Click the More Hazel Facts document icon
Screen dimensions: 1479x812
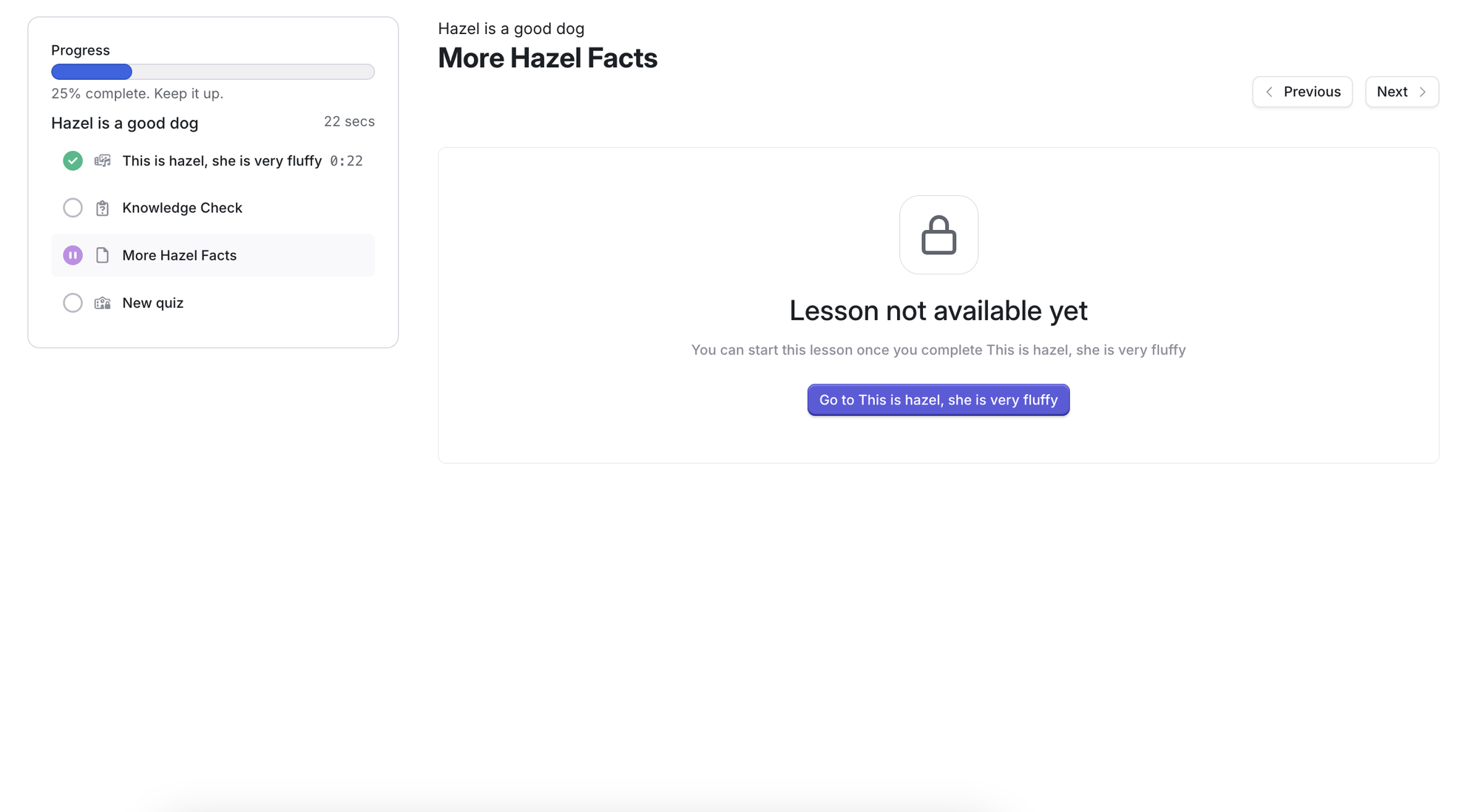click(102, 255)
